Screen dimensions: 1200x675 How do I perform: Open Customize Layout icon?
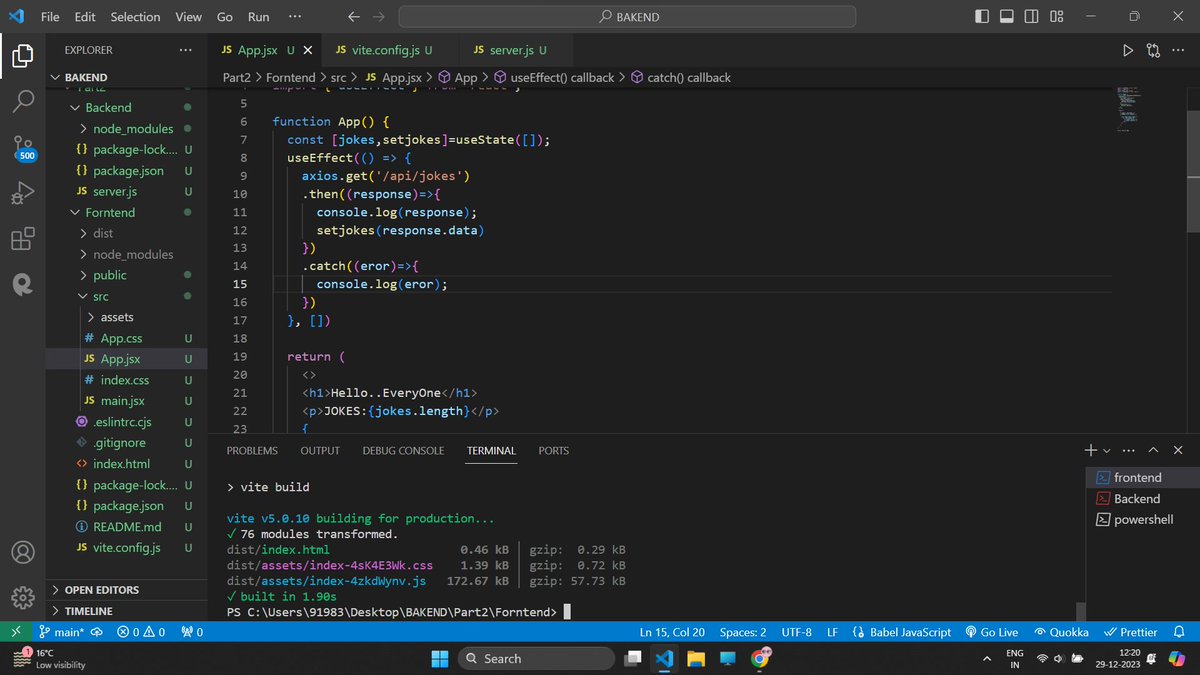1057,17
